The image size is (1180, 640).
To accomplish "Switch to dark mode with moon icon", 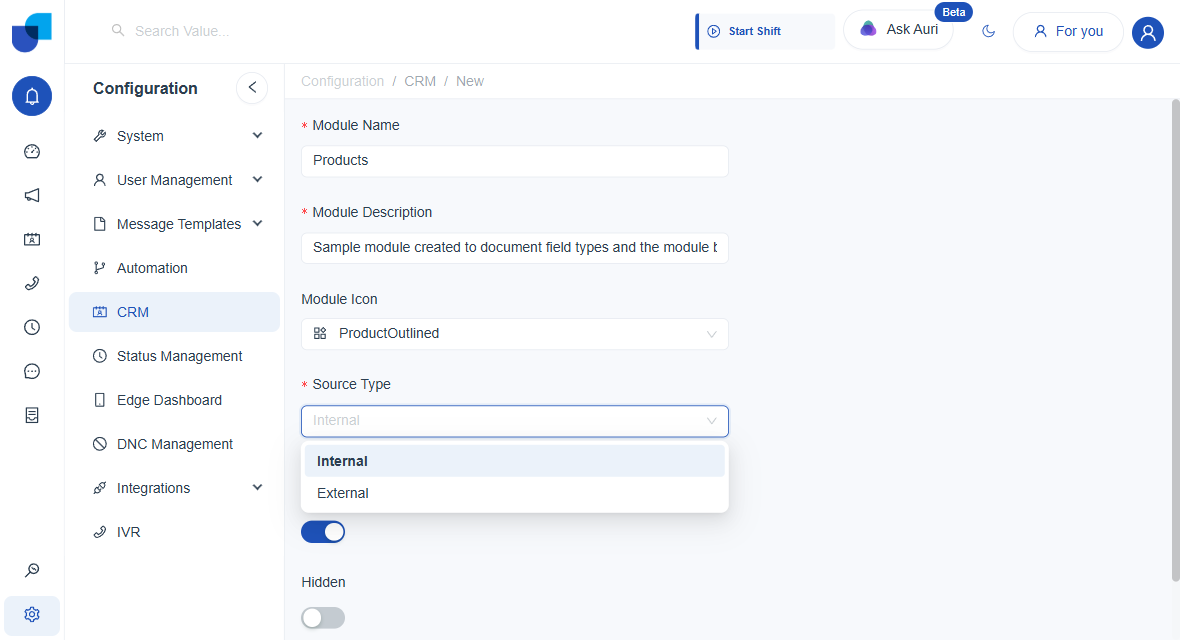I will (x=989, y=32).
